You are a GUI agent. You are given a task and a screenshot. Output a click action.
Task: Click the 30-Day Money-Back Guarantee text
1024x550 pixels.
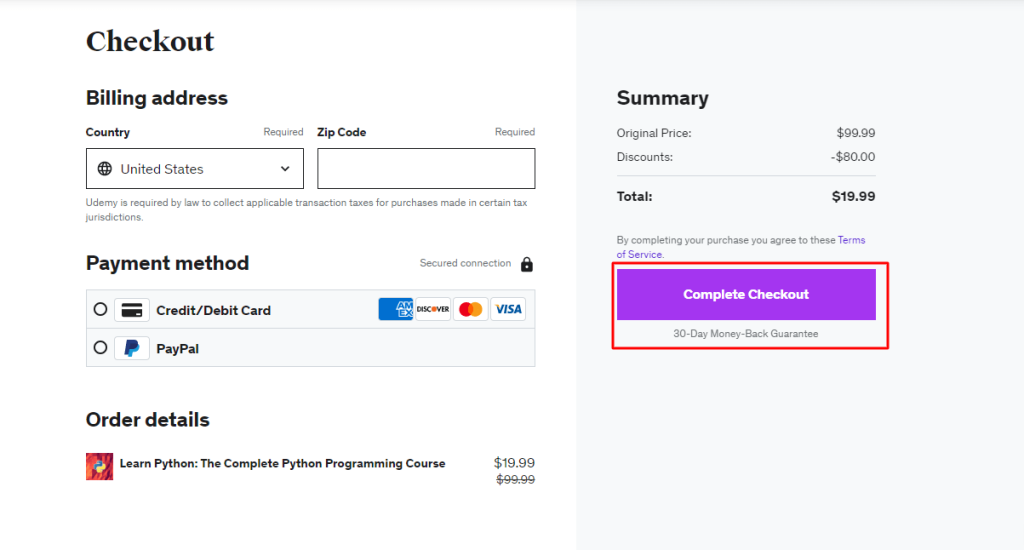[x=746, y=334]
